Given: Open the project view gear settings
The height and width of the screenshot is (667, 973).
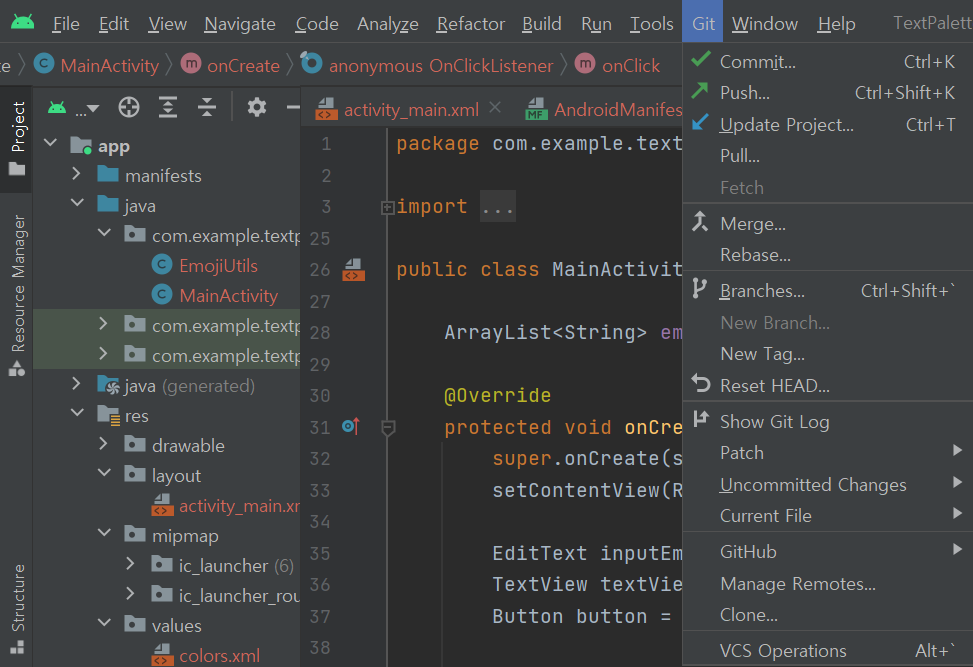Looking at the screenshot, I should [257, 107].
